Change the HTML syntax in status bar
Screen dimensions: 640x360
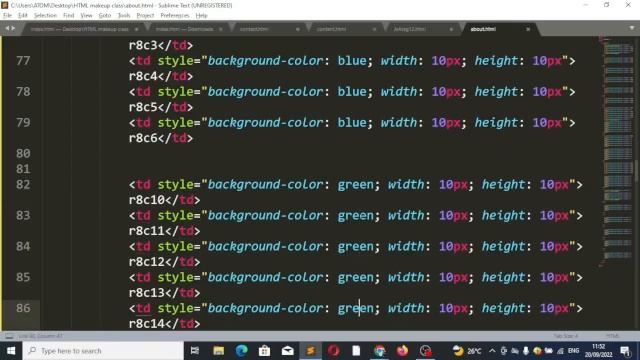pyautogui.click(x=612, y=336)
